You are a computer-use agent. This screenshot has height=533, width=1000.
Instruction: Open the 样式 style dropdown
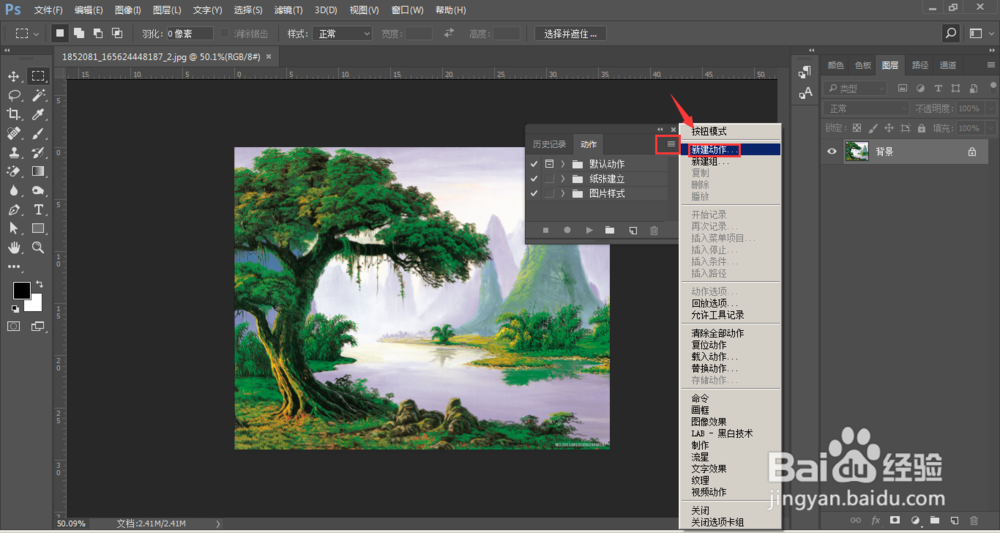tap(341, 33)
